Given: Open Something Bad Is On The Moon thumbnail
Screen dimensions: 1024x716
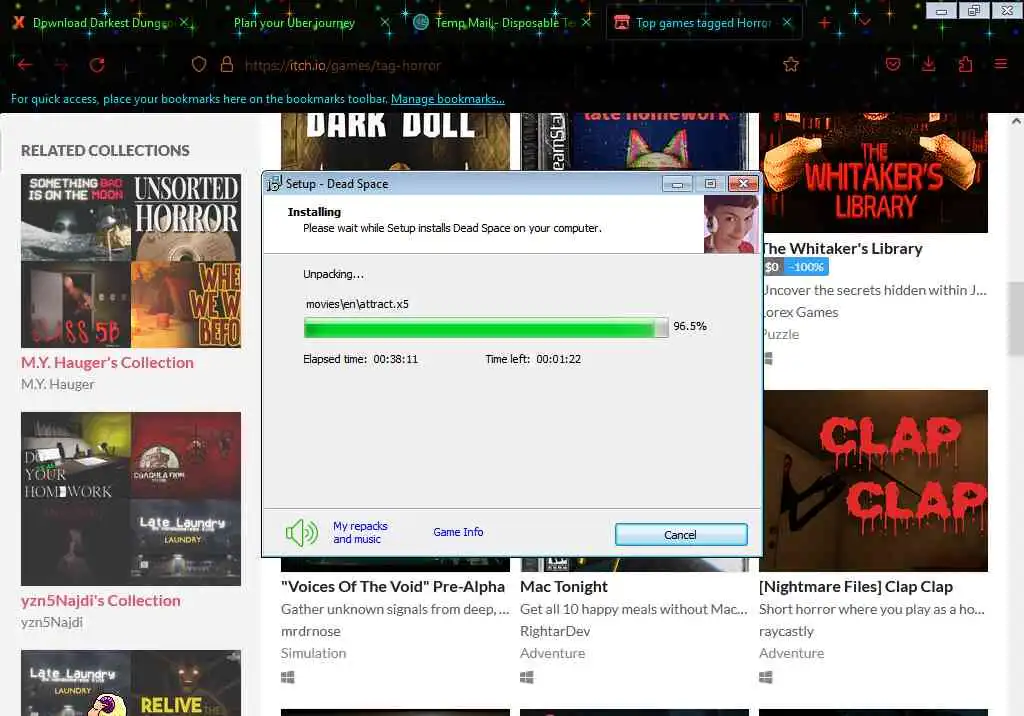Looking at the screenshot, I should point(76,217).
